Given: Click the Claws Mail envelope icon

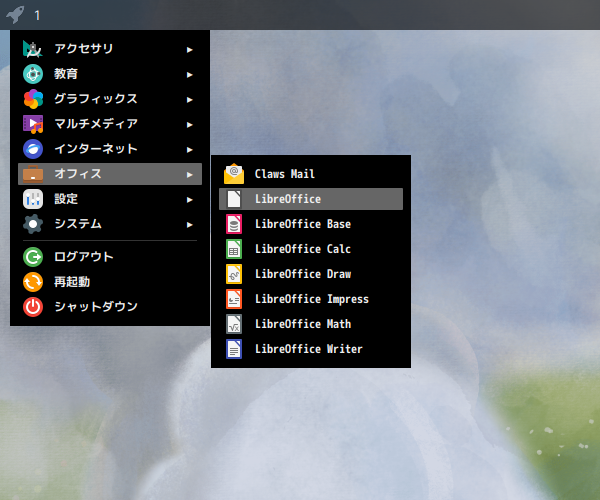Looking at the screenshot, I should [234, 174].
